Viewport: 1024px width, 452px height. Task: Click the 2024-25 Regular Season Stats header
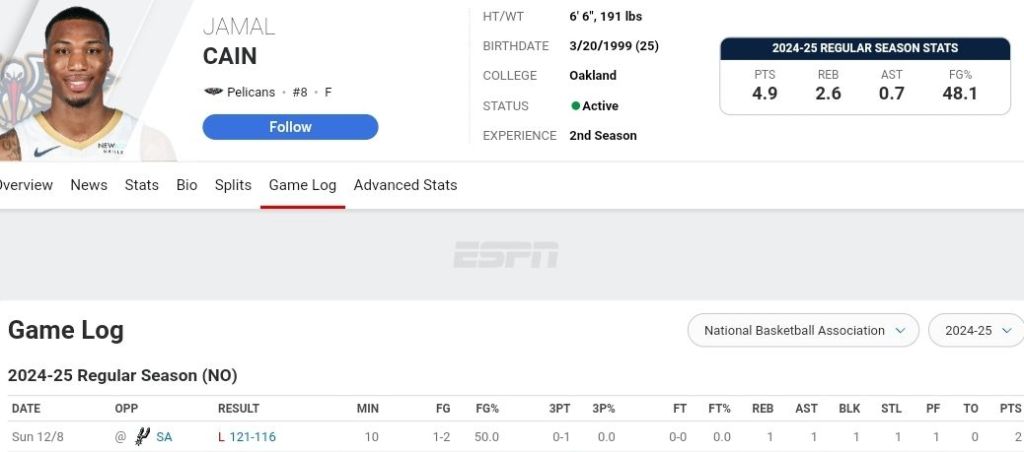click(x=865, y=48)
